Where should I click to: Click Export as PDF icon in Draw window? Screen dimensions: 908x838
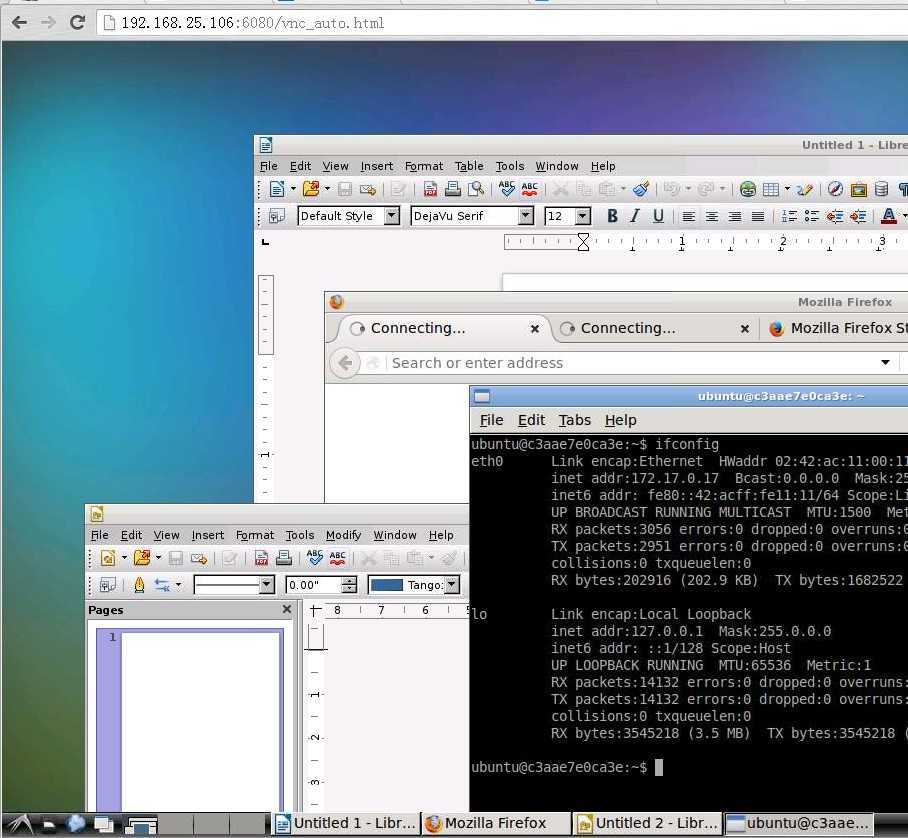pos(261,558)
